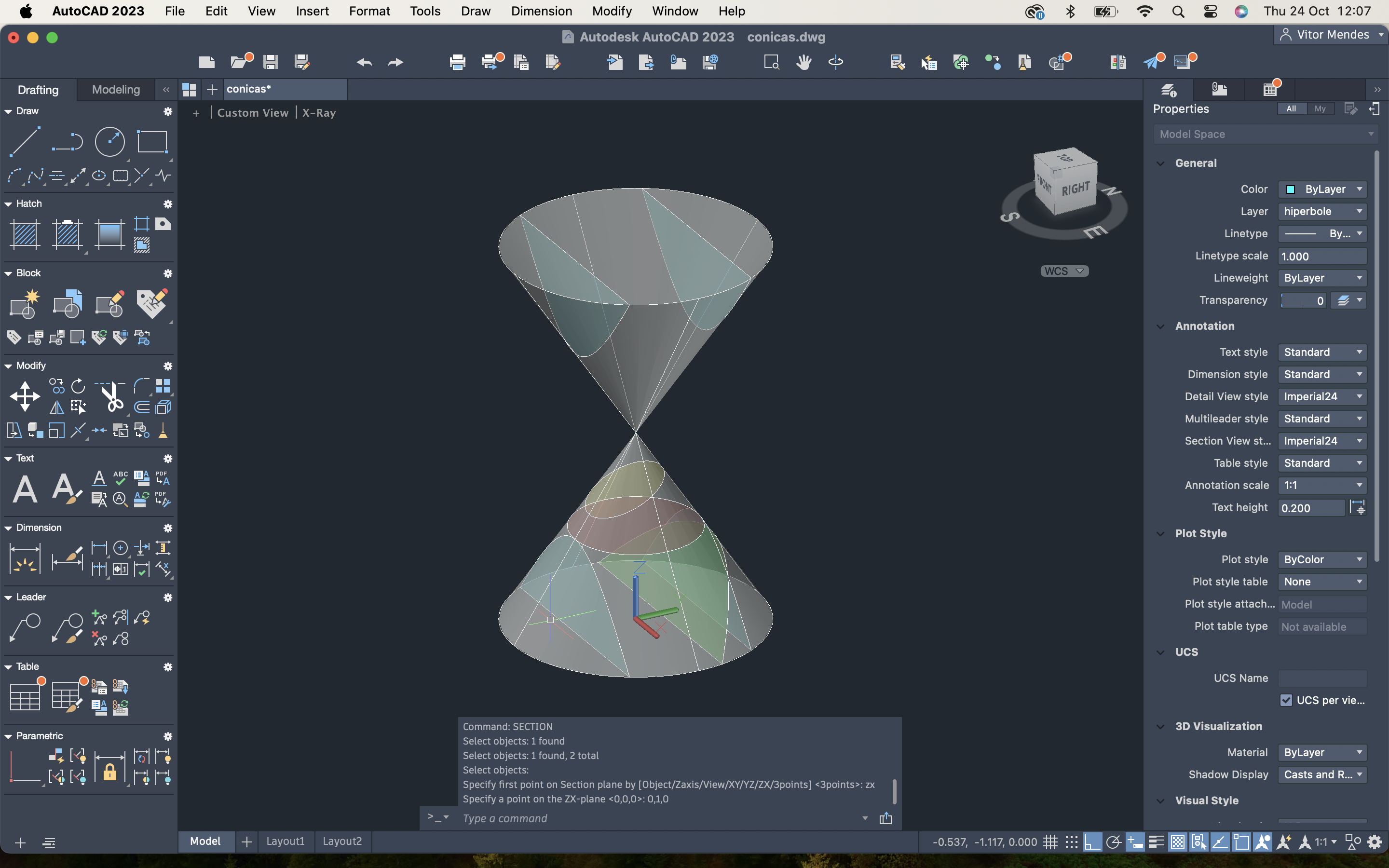Select the Rotate tool
This screenshot has height=868, width=1389.
click(78, 386)
